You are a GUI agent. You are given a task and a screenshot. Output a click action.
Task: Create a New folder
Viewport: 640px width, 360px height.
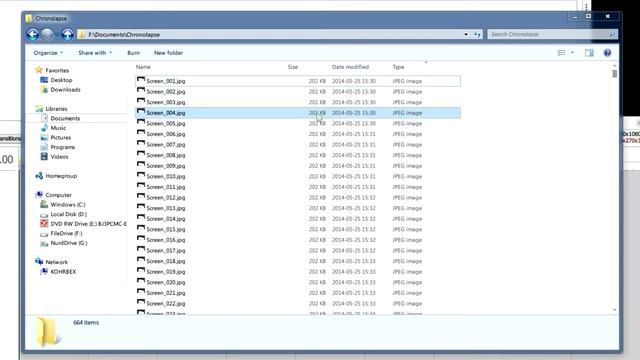168,53
